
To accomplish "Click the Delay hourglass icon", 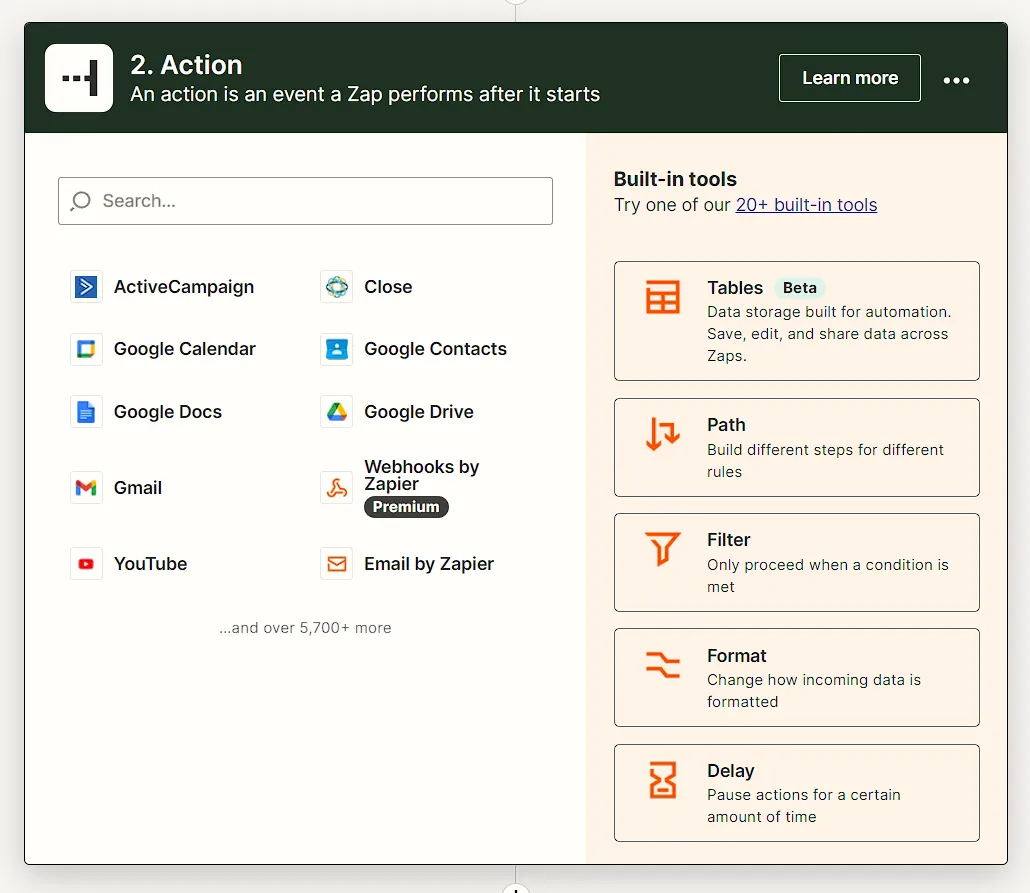I will point(662,780).
